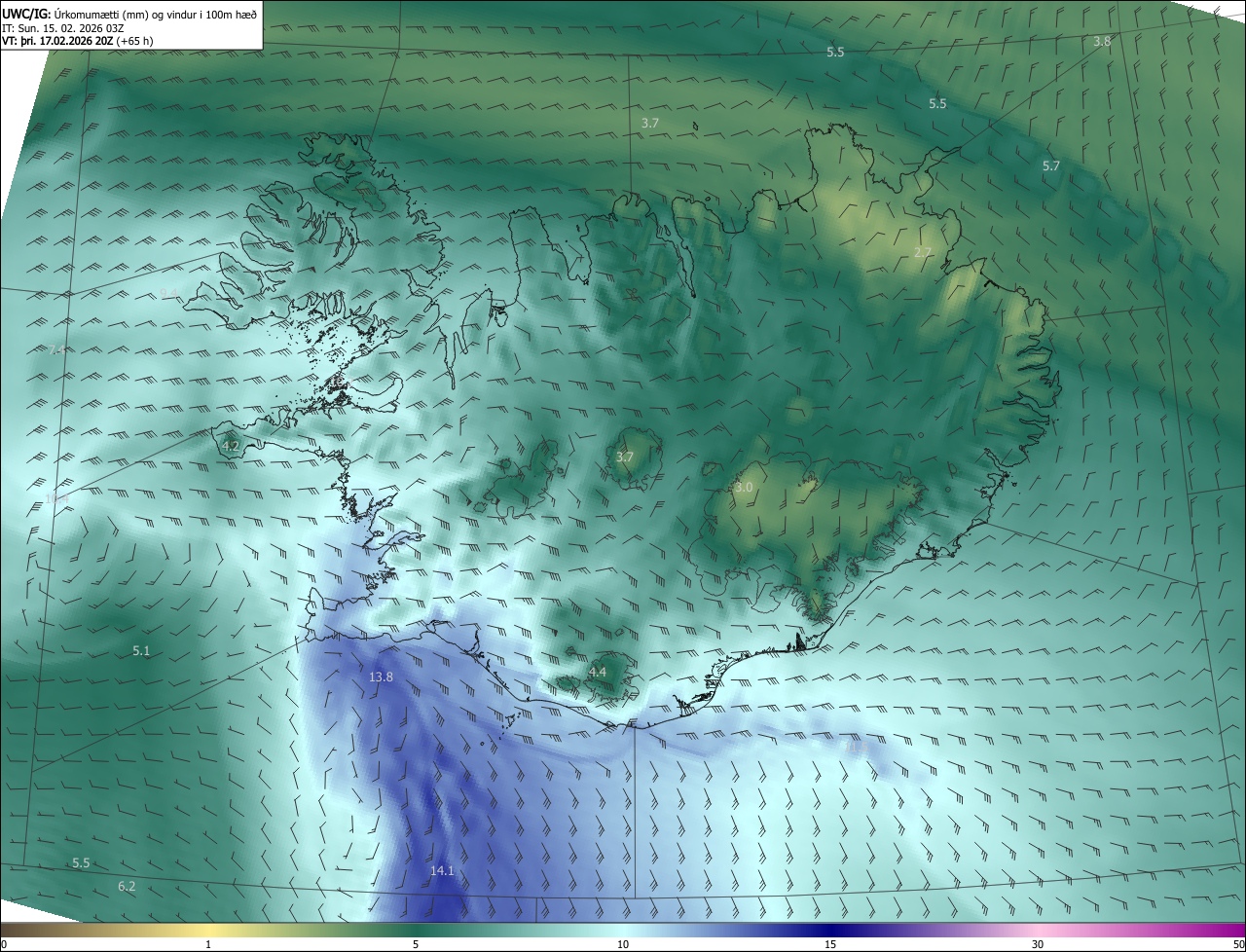Select the 6.2 value on the map
Screen dimensions: 1246x952
[x=127, y=886]
